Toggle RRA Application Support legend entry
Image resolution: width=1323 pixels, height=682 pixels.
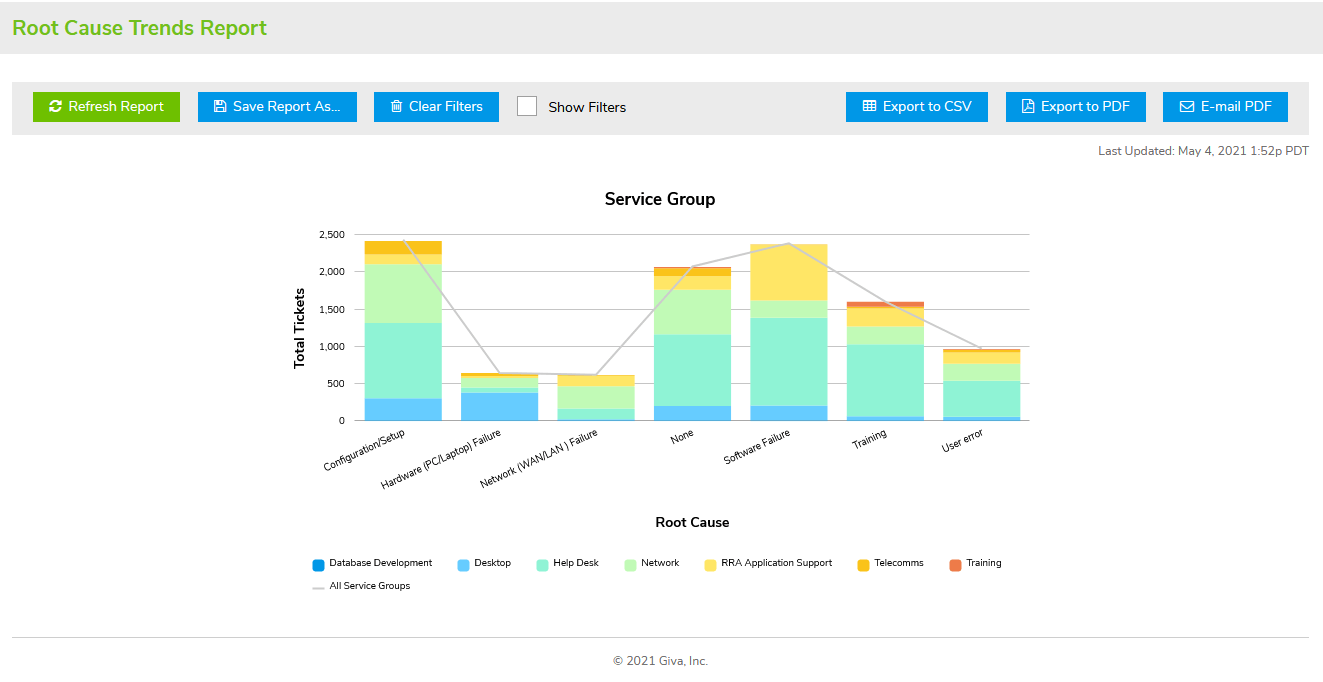pos(711,564)
